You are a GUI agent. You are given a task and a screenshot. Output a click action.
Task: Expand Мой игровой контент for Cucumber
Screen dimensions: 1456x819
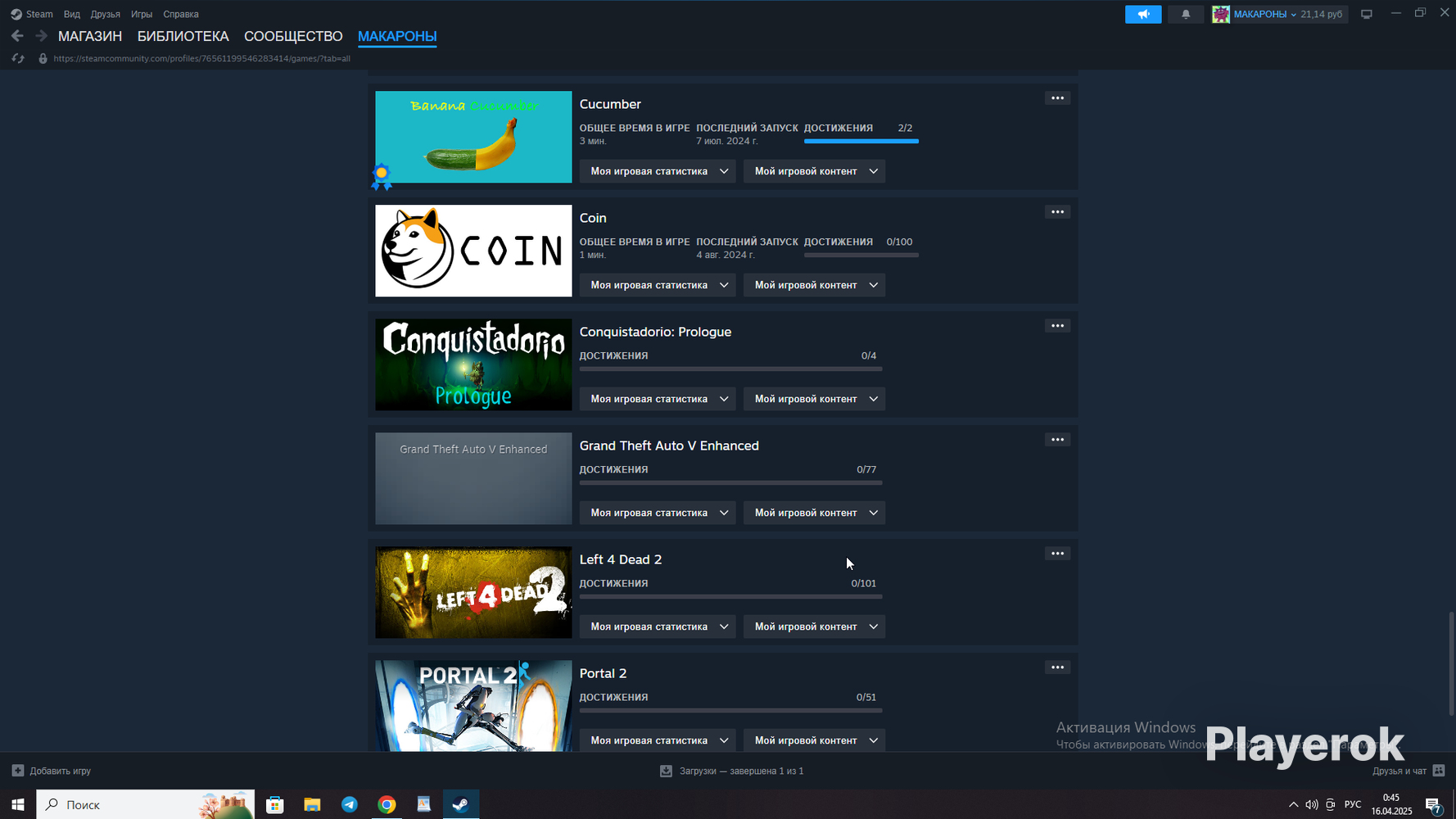point(814,171)
